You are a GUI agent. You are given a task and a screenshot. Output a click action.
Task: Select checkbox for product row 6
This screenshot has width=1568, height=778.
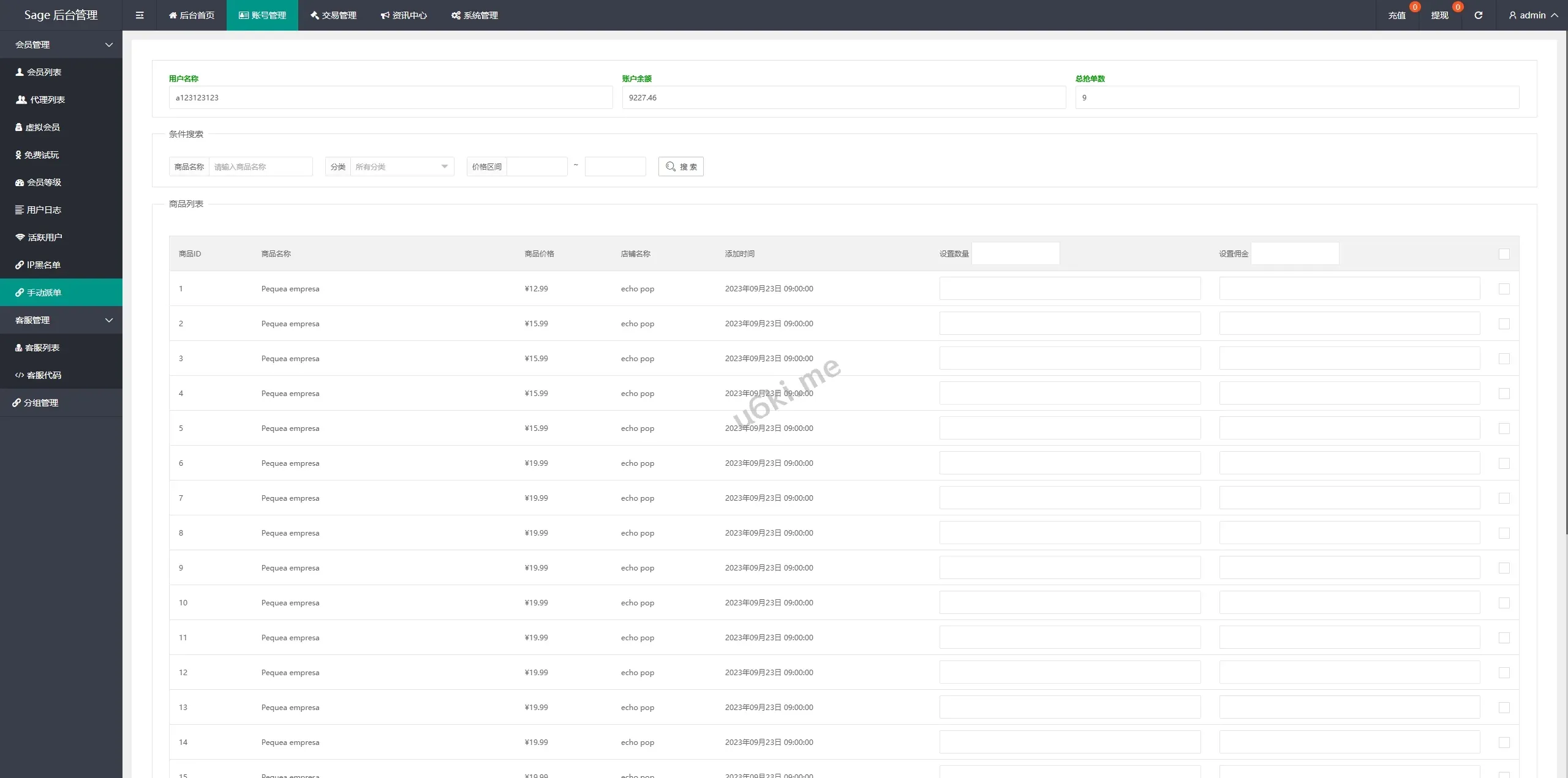coord(1504,463)
